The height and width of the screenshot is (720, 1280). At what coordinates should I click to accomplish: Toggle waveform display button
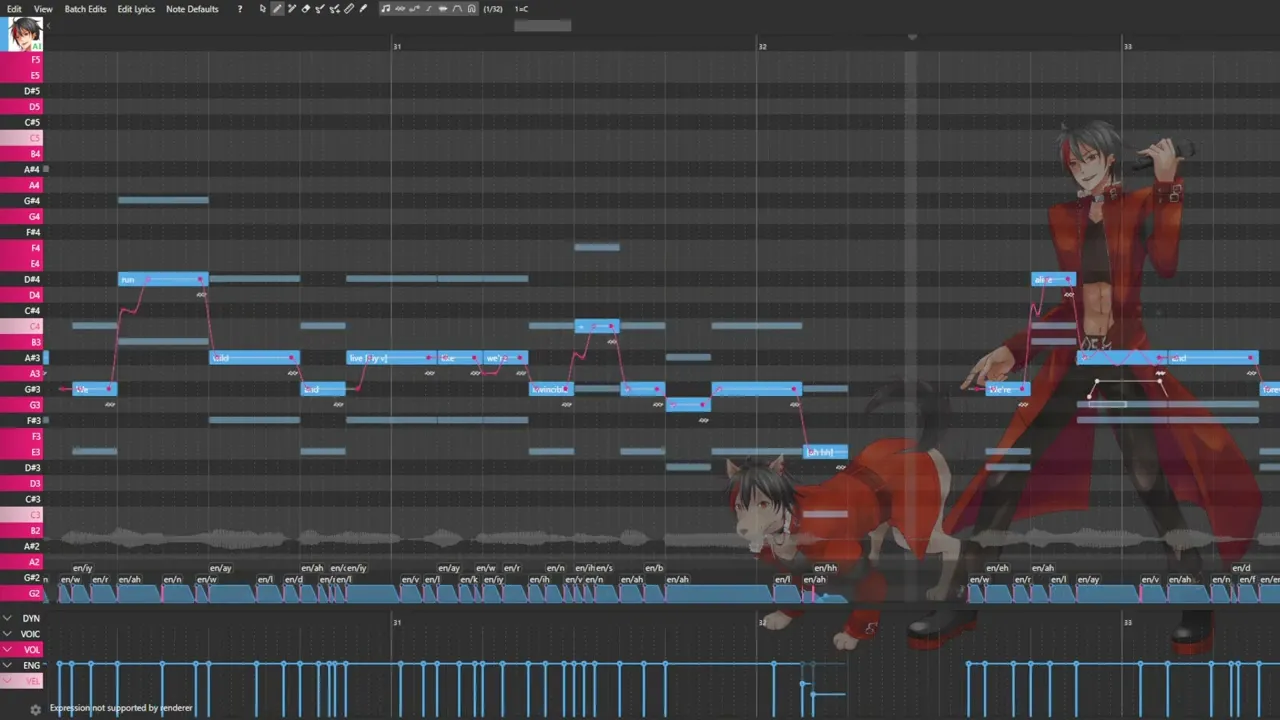click(443, 9)
